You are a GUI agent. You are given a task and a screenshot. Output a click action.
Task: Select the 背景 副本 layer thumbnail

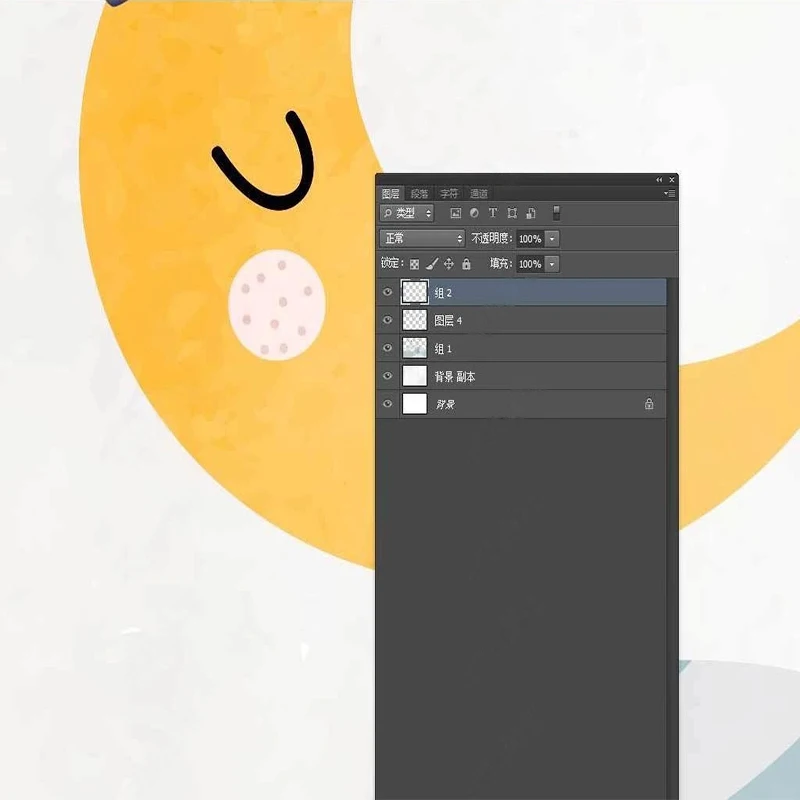(x=415, y=376)
